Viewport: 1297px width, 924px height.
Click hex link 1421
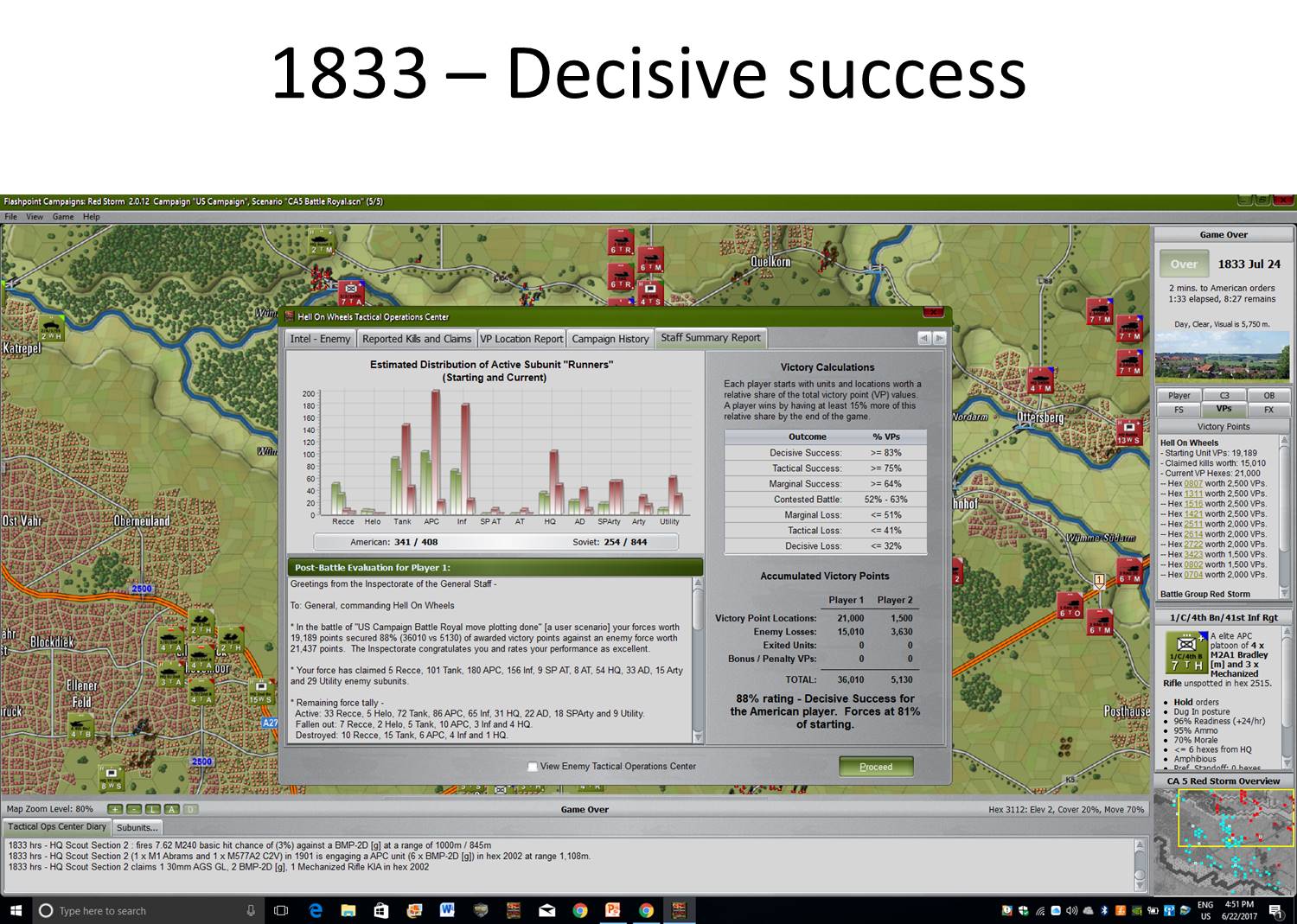point(1193,514)
